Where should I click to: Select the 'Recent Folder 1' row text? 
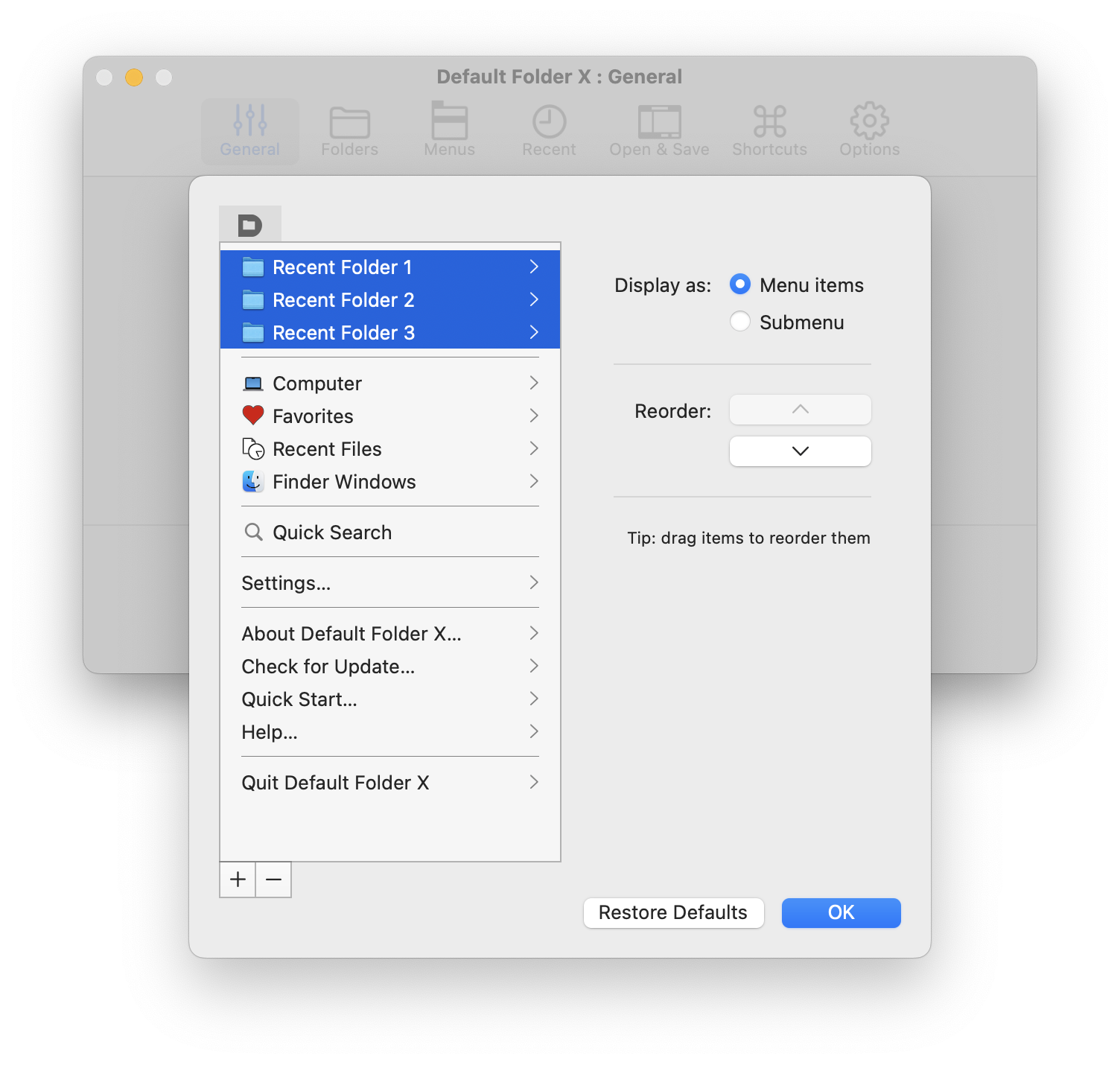(343, 267)
